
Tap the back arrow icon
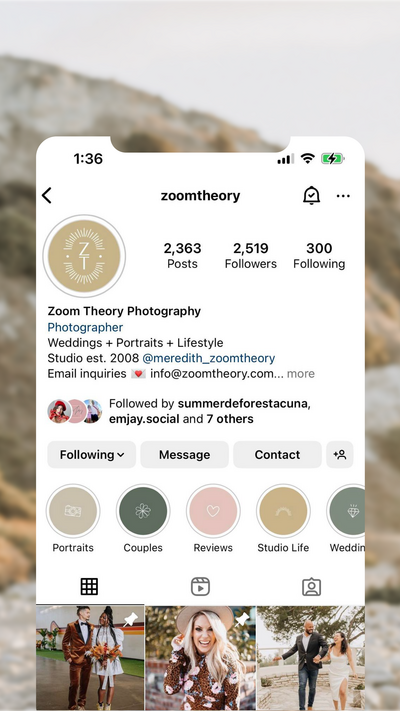[x=47, y=196]
